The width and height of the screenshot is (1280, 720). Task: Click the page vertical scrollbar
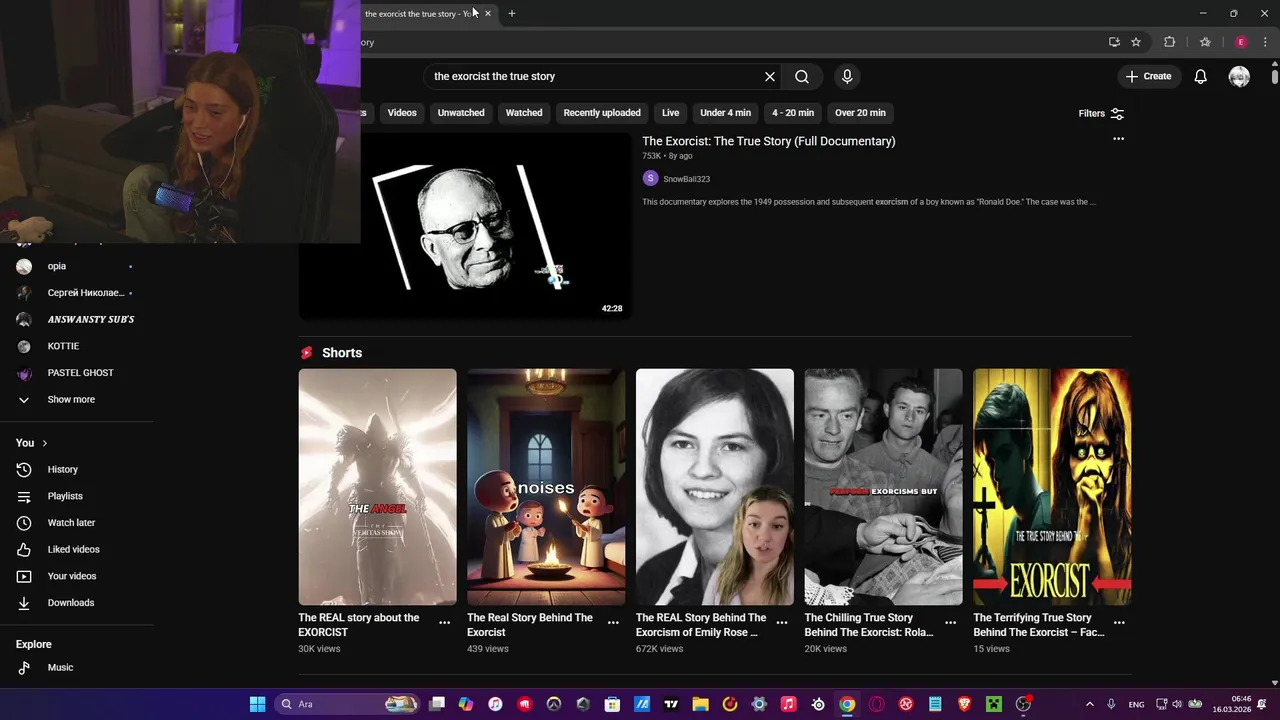coord(1274,76)
